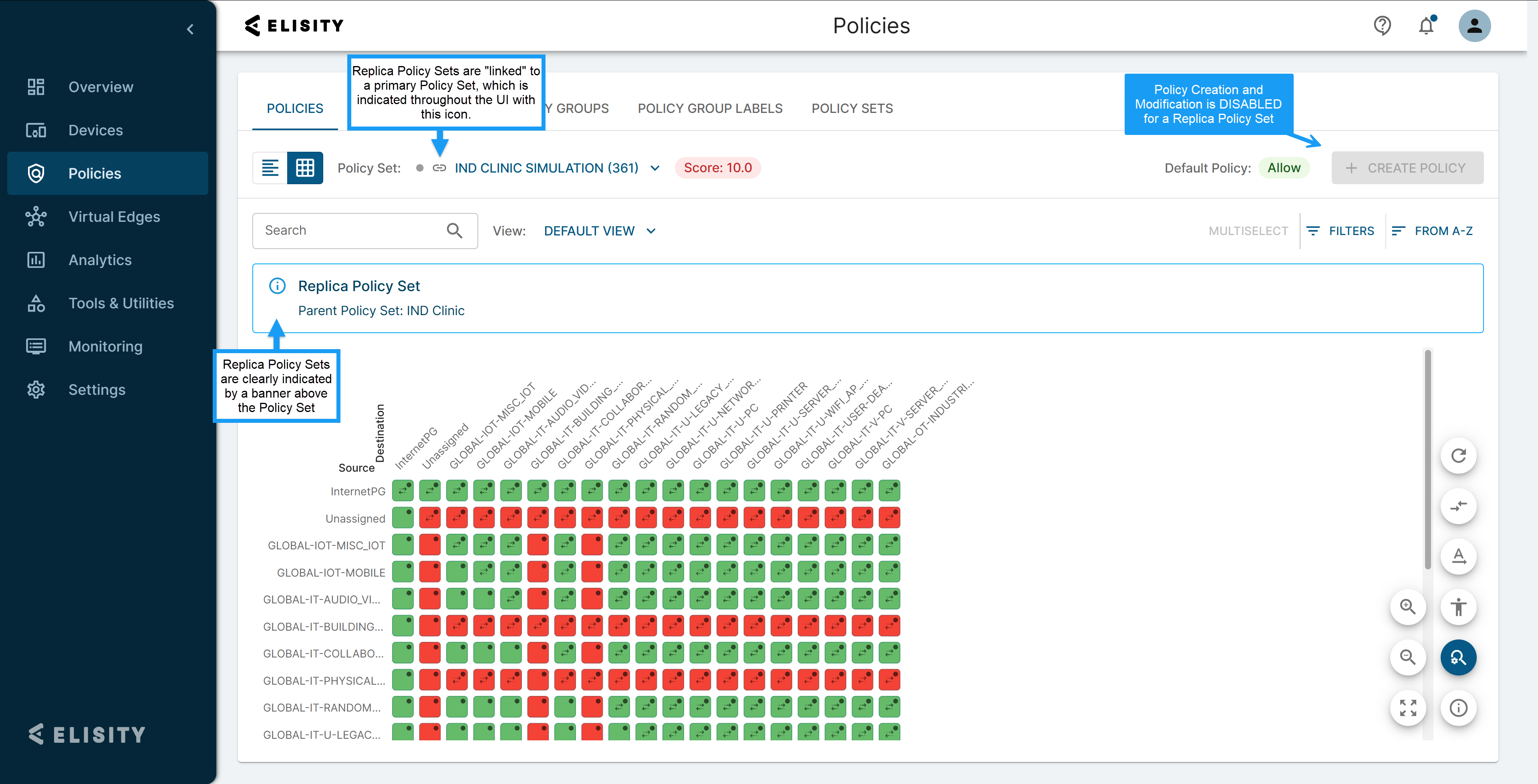The height and width of the screenshot is (784, 1538).
Task: Click the zoom in magnifier button
Action: tap(1408, 607)
